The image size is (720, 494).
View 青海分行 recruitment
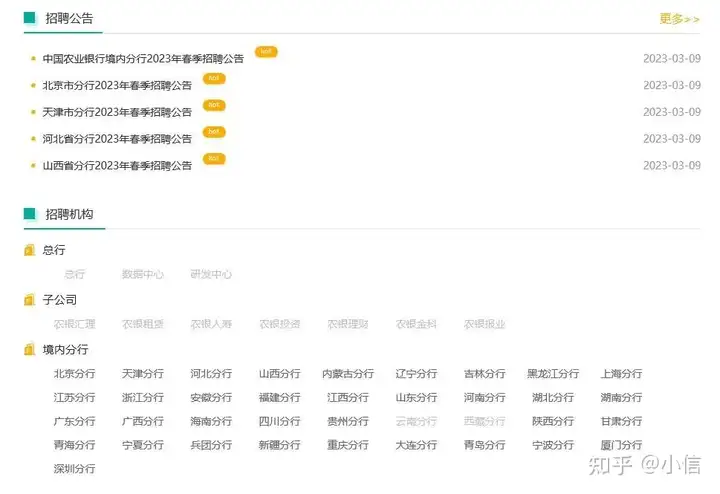coord(74,445)
